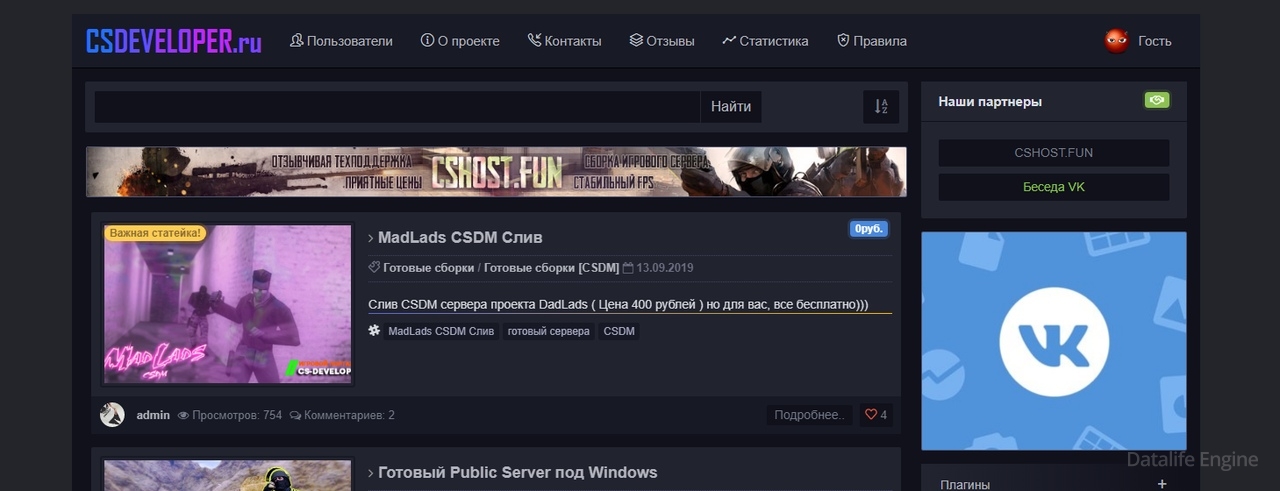Open the CSDEVELOPER.ru logo home link
The height and width of the screenshot is (491, 1280).
click(174, 41)
